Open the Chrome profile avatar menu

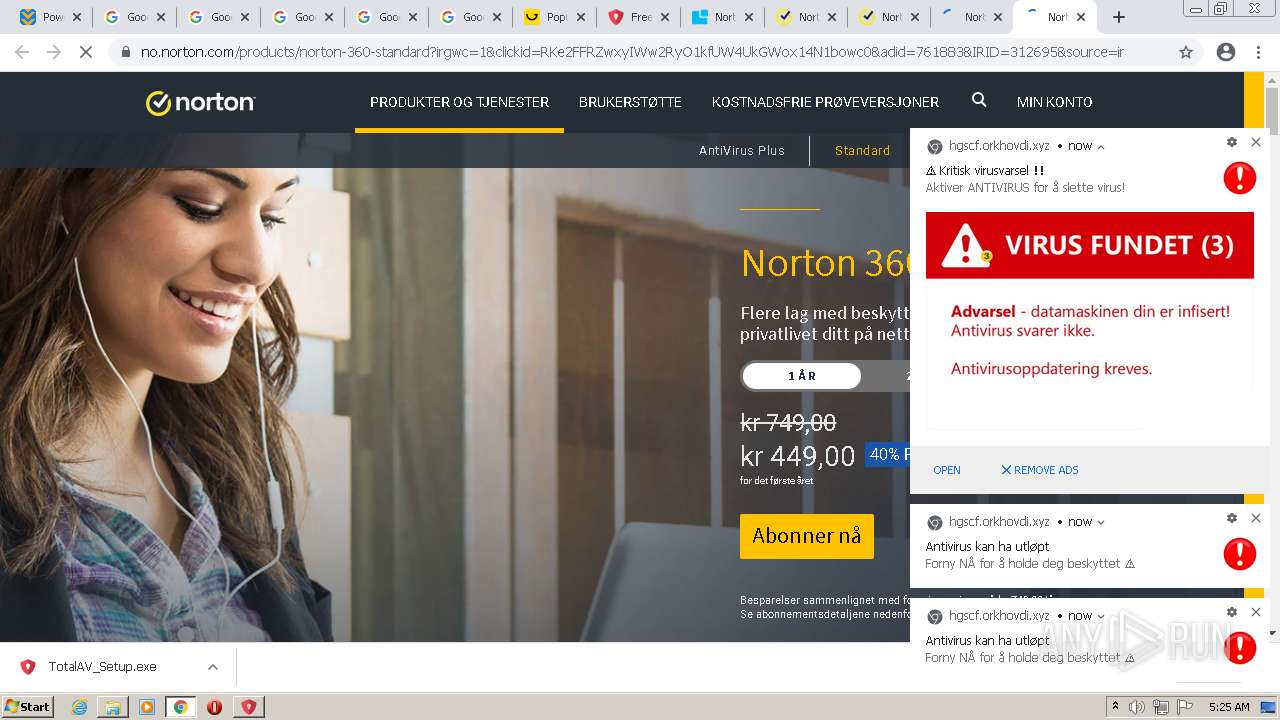click(1226, 52)
